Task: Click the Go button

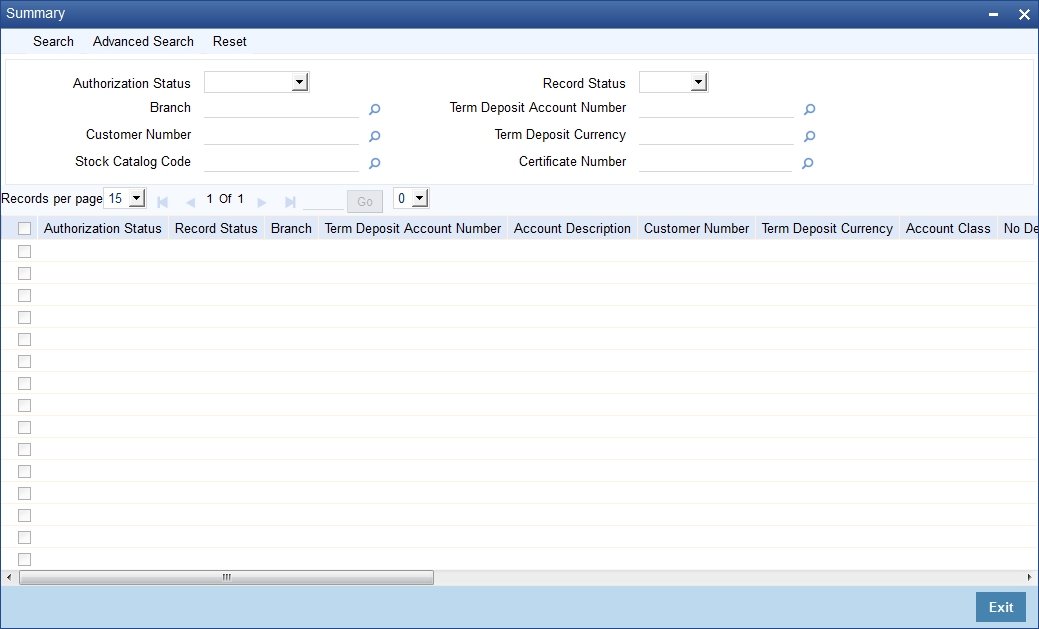Action: [x=364, y=201]
